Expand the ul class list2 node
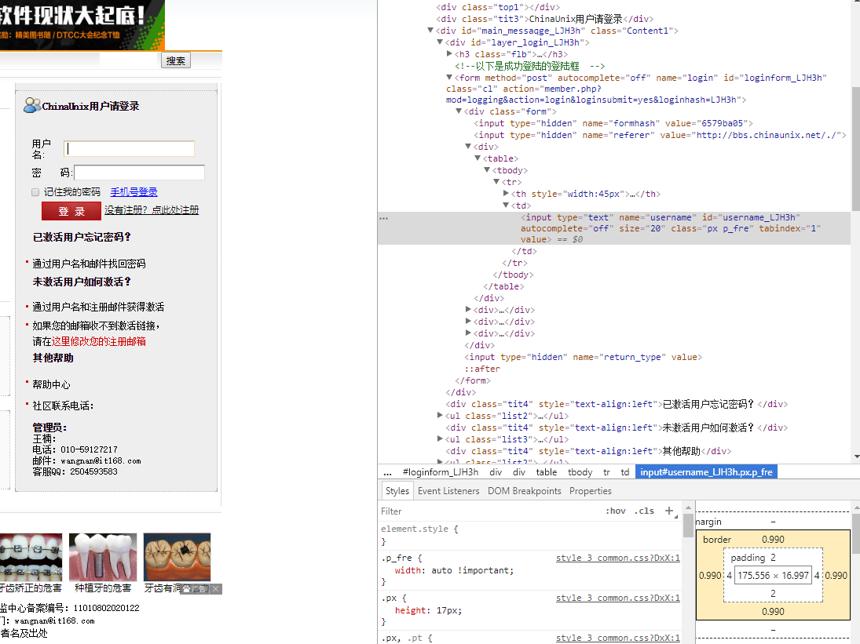Viewport: 860px width, 644px height. pyautogui.click(x=440, y=416)
